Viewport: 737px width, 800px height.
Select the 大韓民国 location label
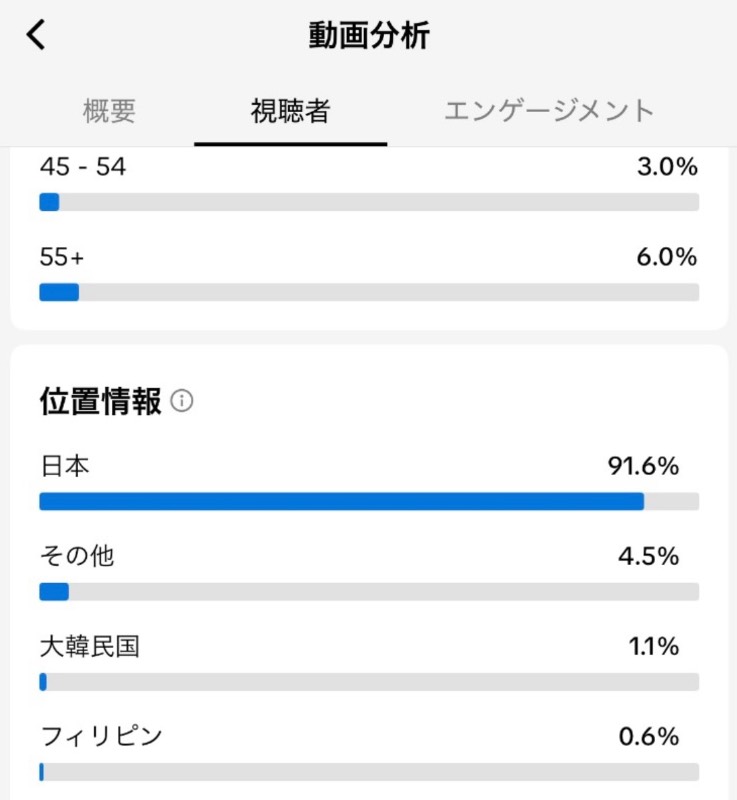click(x=90, y=646)
